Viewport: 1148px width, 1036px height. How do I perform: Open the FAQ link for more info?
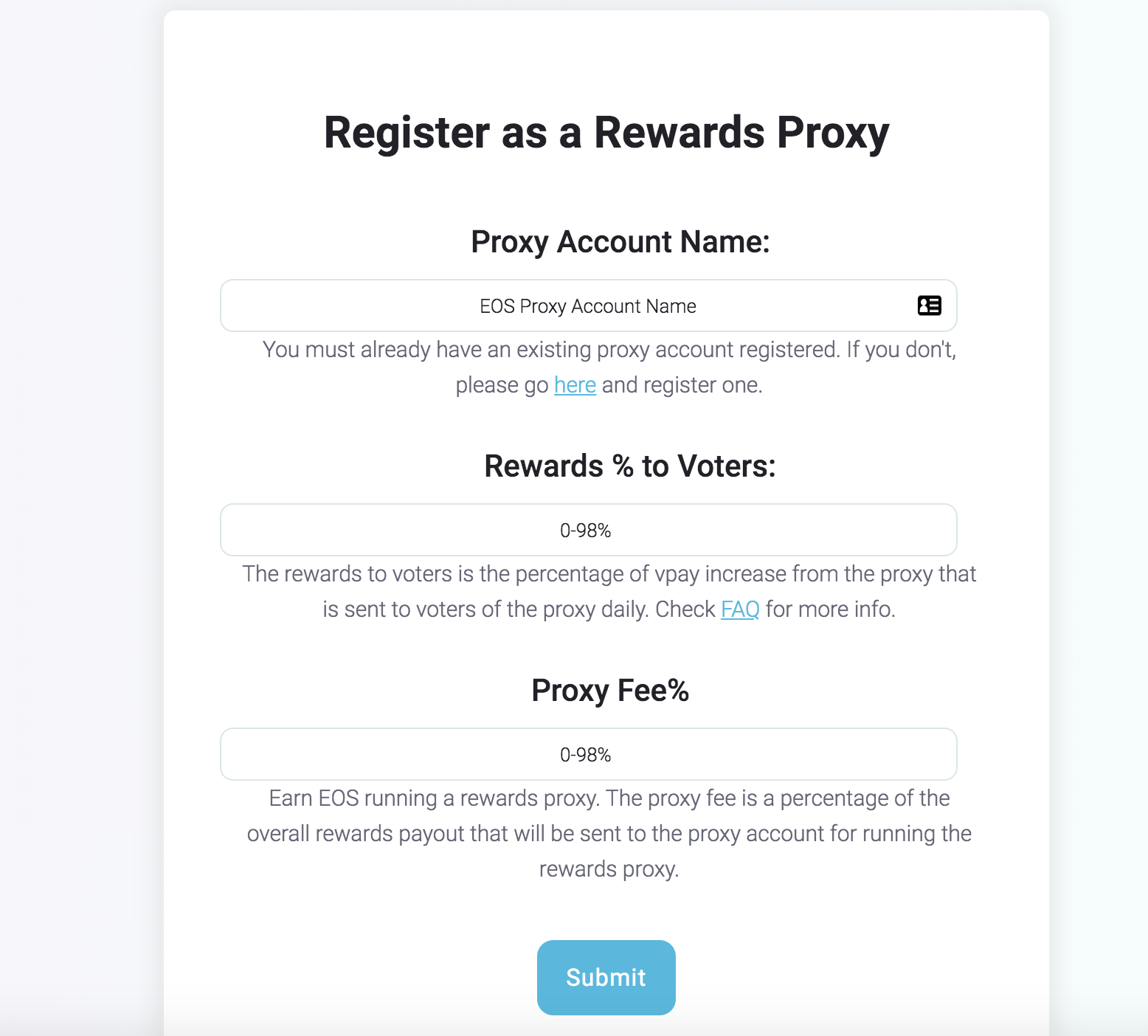click(739, 609)
